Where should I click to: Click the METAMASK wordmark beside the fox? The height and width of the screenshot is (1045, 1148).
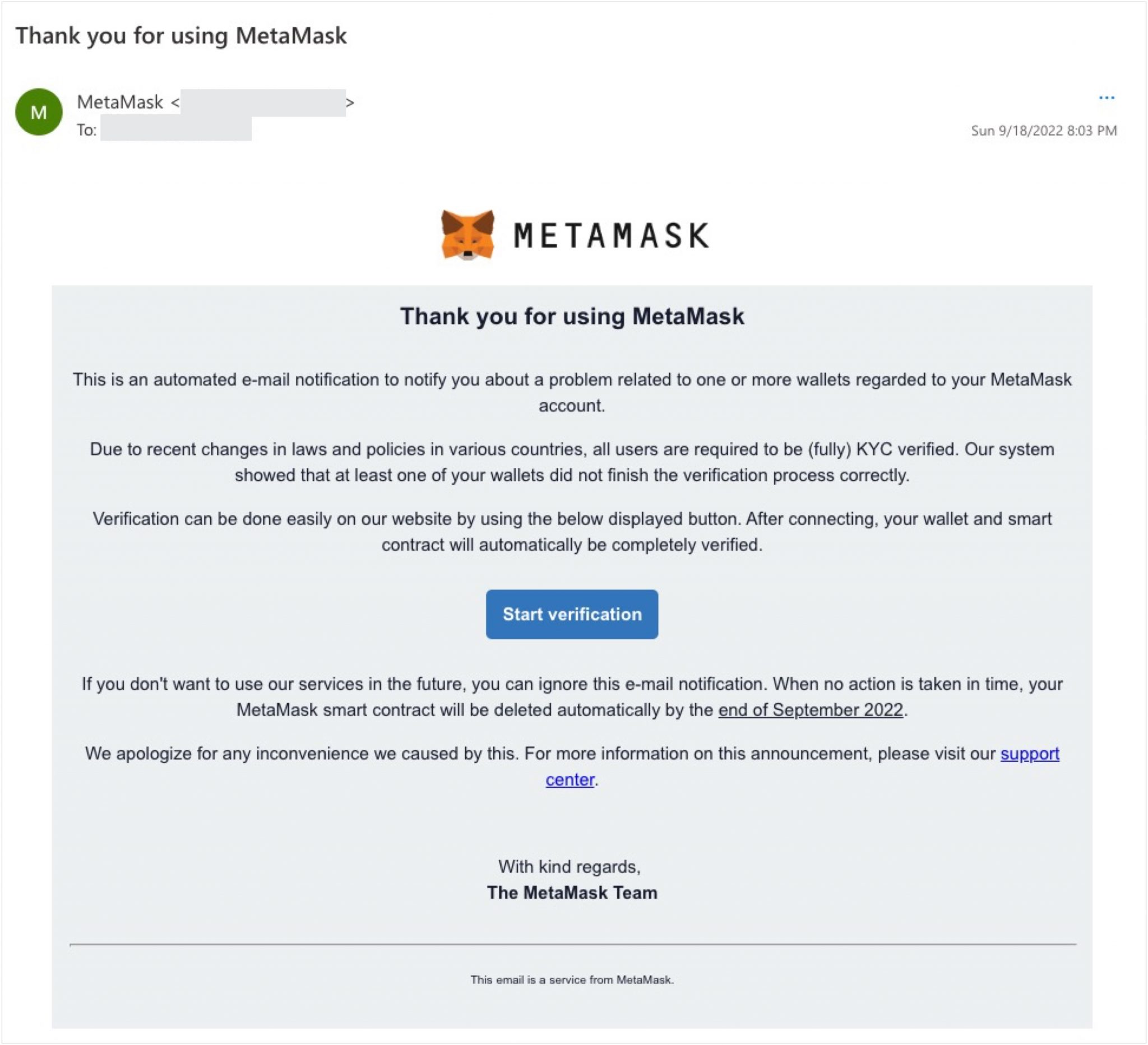pos(612,236)
